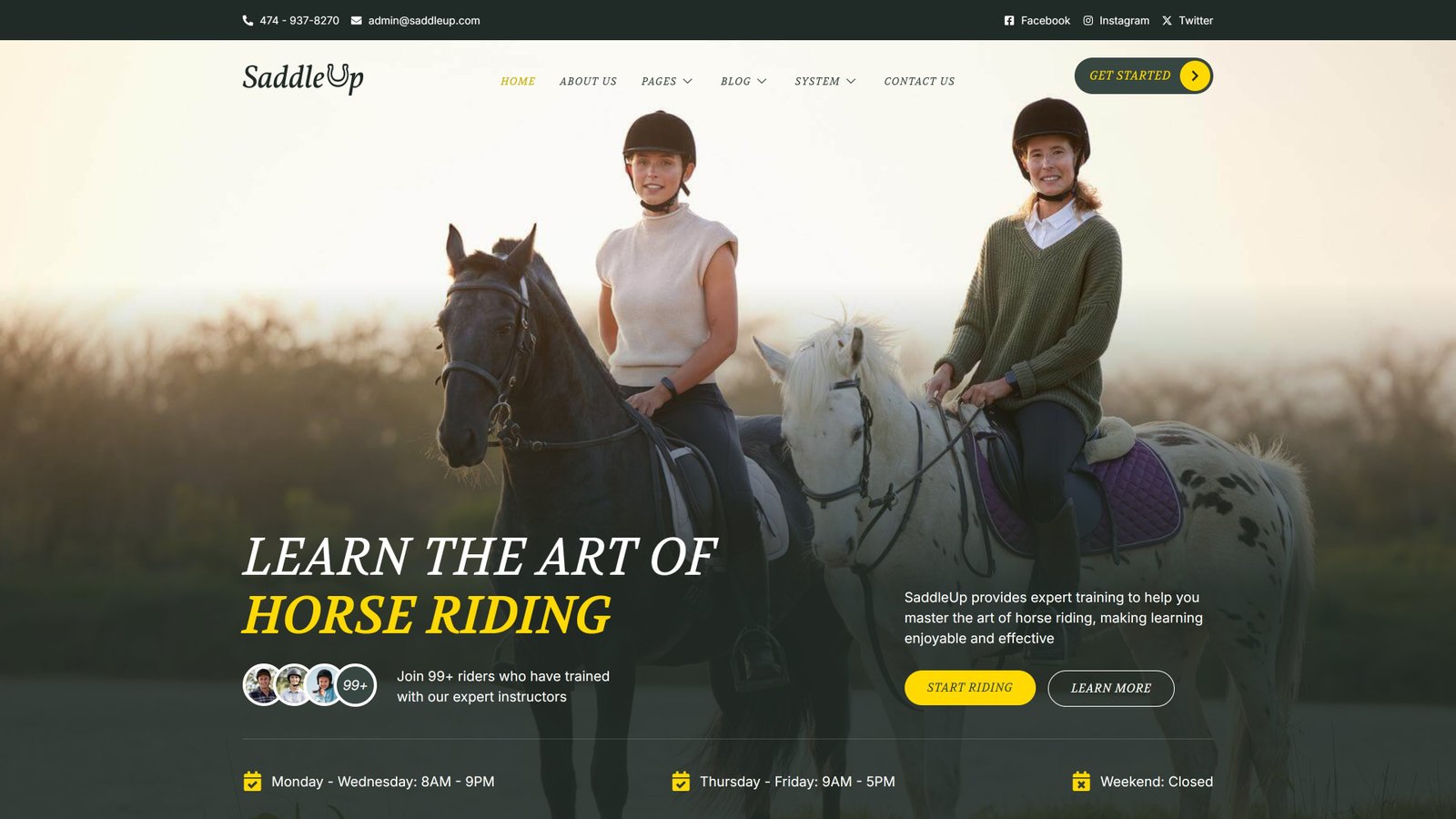The width and height of the screenshot is (1456, 819).
Task: Click the Facebook icon in top bar
Action: [1009, 20]
